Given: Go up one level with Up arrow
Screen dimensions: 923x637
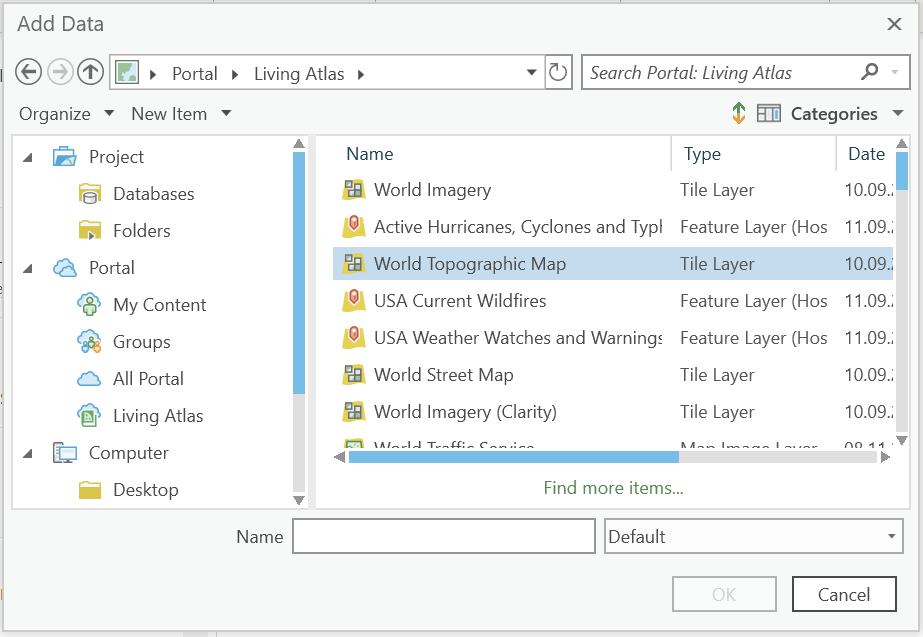Looking at the screenshot, I should click(x=90, y=72).
